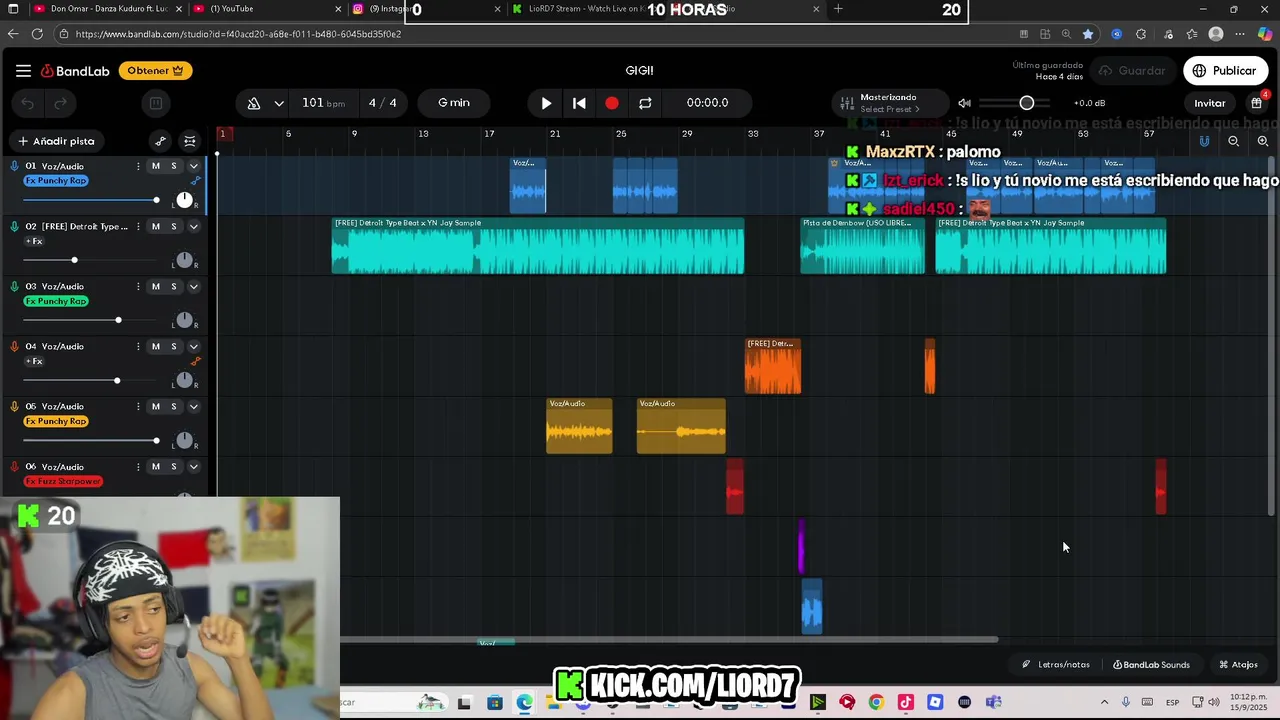
Task: Solo track 01 Voz/Audio
Action: tap(173, 166)
